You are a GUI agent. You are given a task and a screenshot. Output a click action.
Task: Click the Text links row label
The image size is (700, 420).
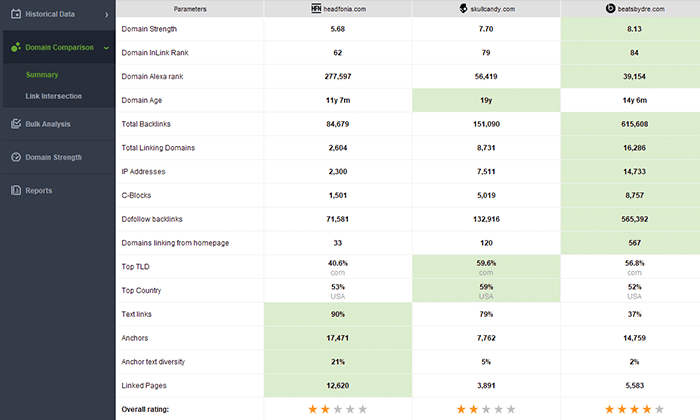click(x=136, y=314)
